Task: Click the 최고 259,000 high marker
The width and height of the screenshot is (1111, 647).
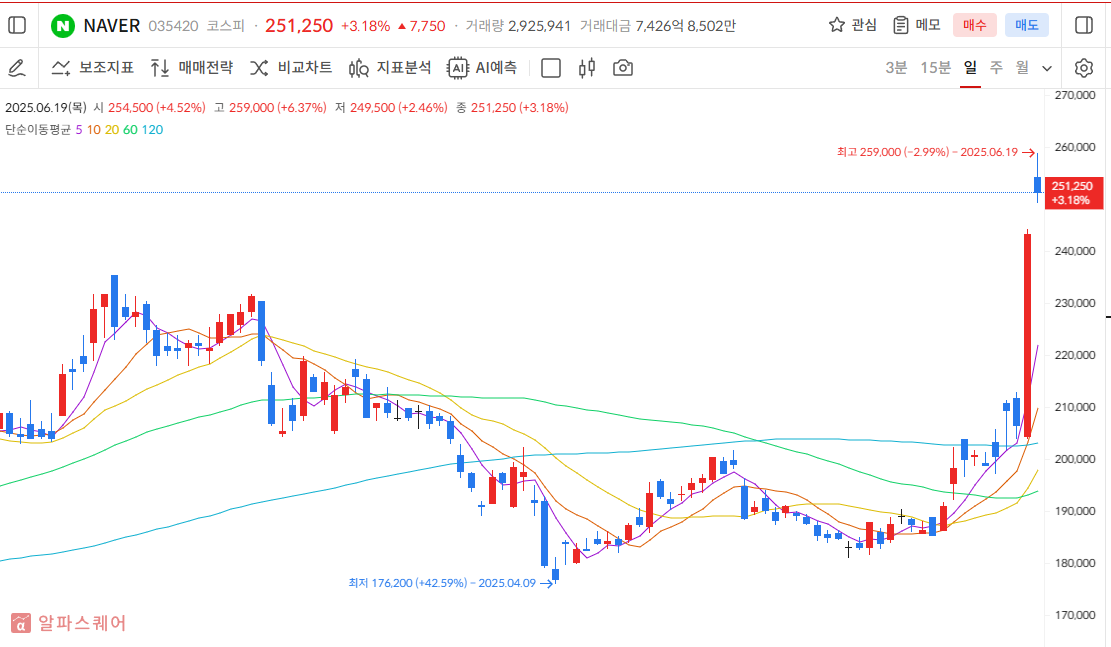Action: coord(935,152)
